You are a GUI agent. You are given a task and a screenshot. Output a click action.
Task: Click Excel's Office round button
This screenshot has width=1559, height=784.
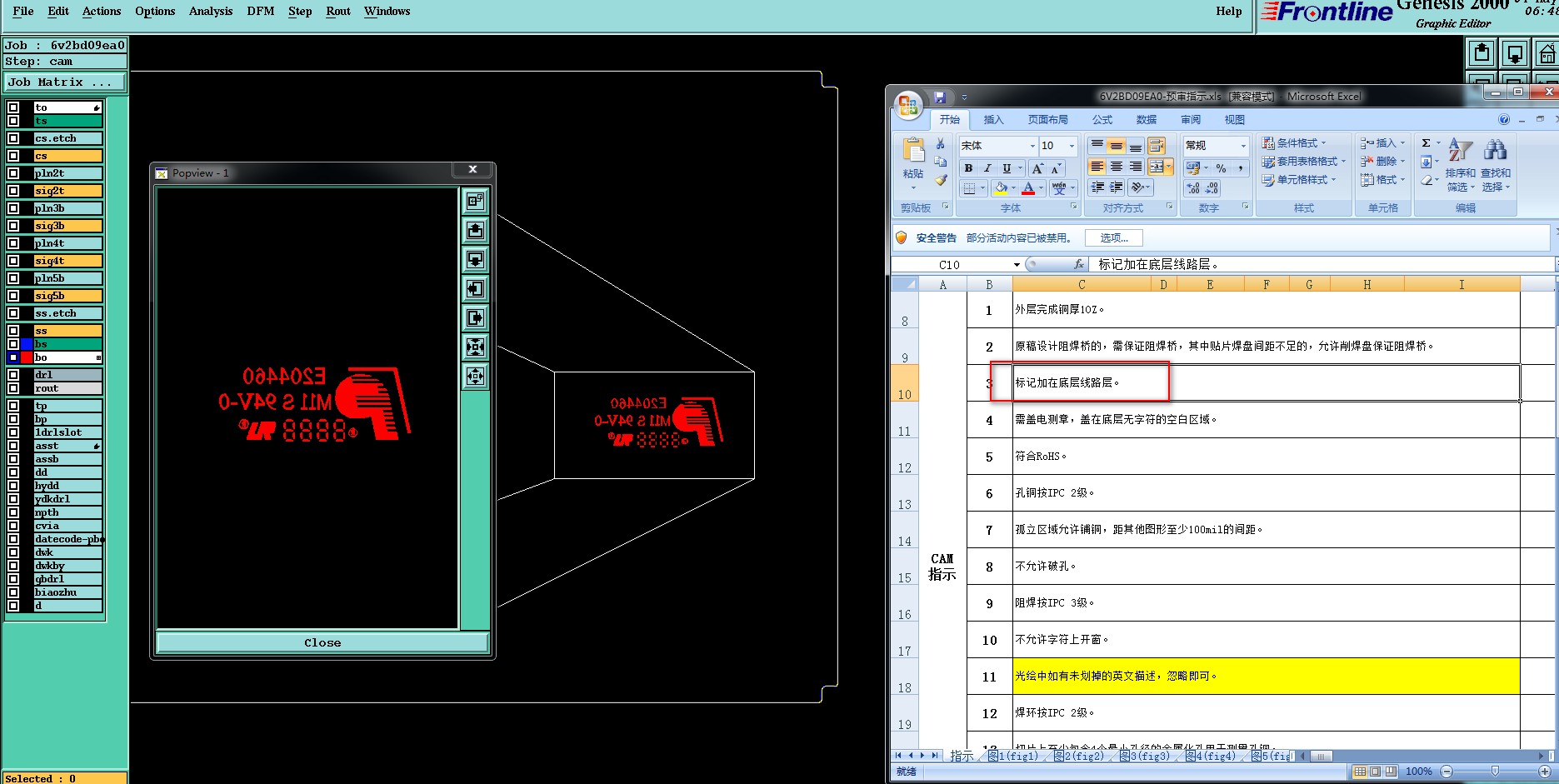tap(908, 106)
